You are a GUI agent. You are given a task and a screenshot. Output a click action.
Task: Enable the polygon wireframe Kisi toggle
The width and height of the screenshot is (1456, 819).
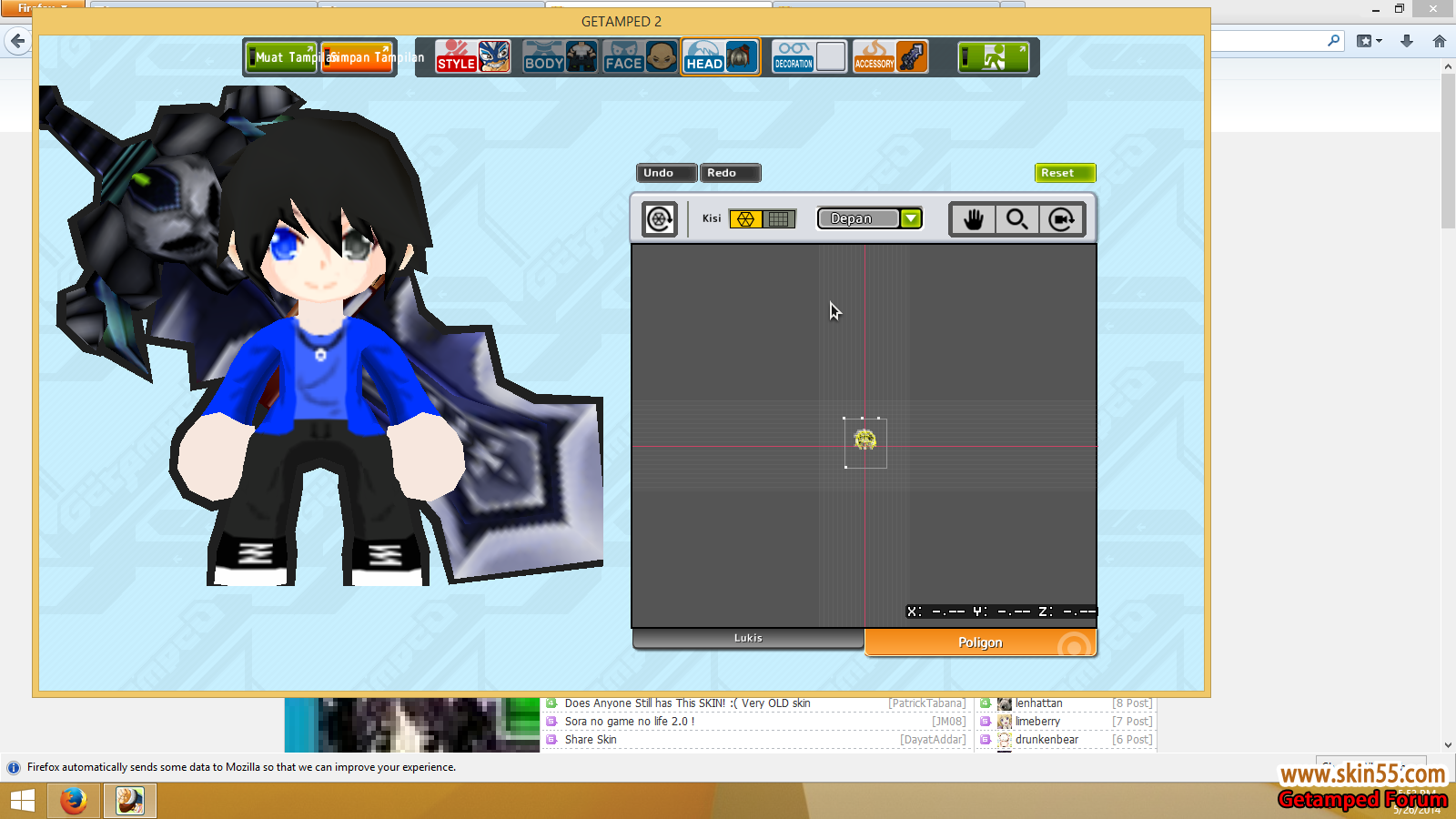pos(745,218)
